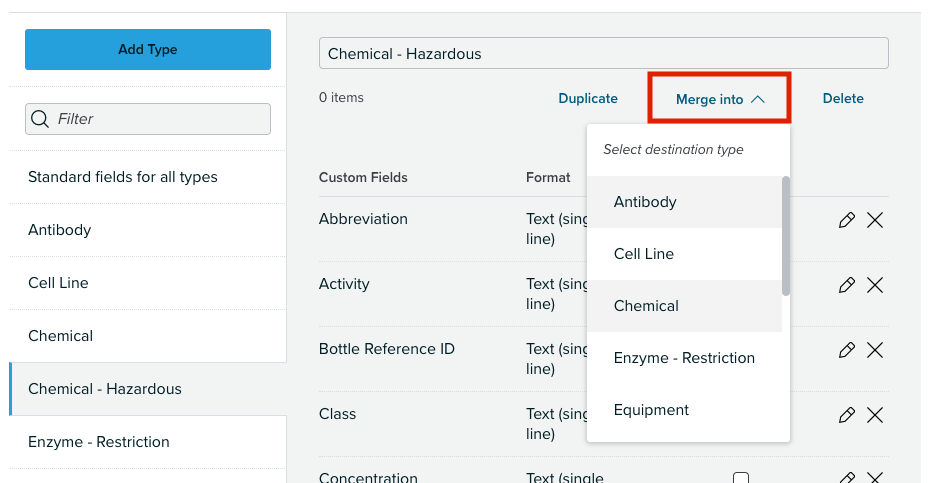The width and height of the screenshot is (930, 483).
Task: Click the filter search magnifier icon
Action: point(40,119)
